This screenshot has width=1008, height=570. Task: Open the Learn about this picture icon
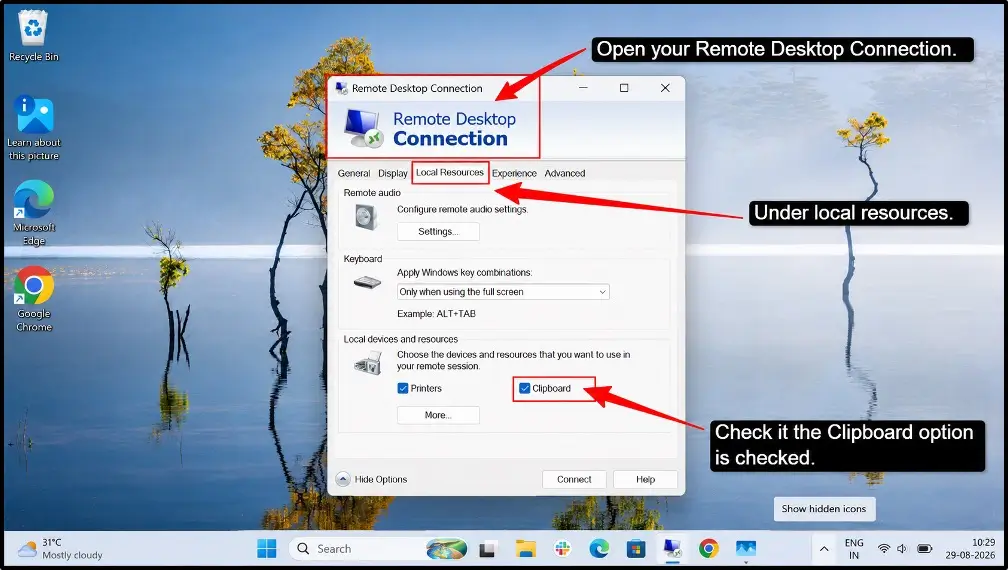(x=33, y=127)
